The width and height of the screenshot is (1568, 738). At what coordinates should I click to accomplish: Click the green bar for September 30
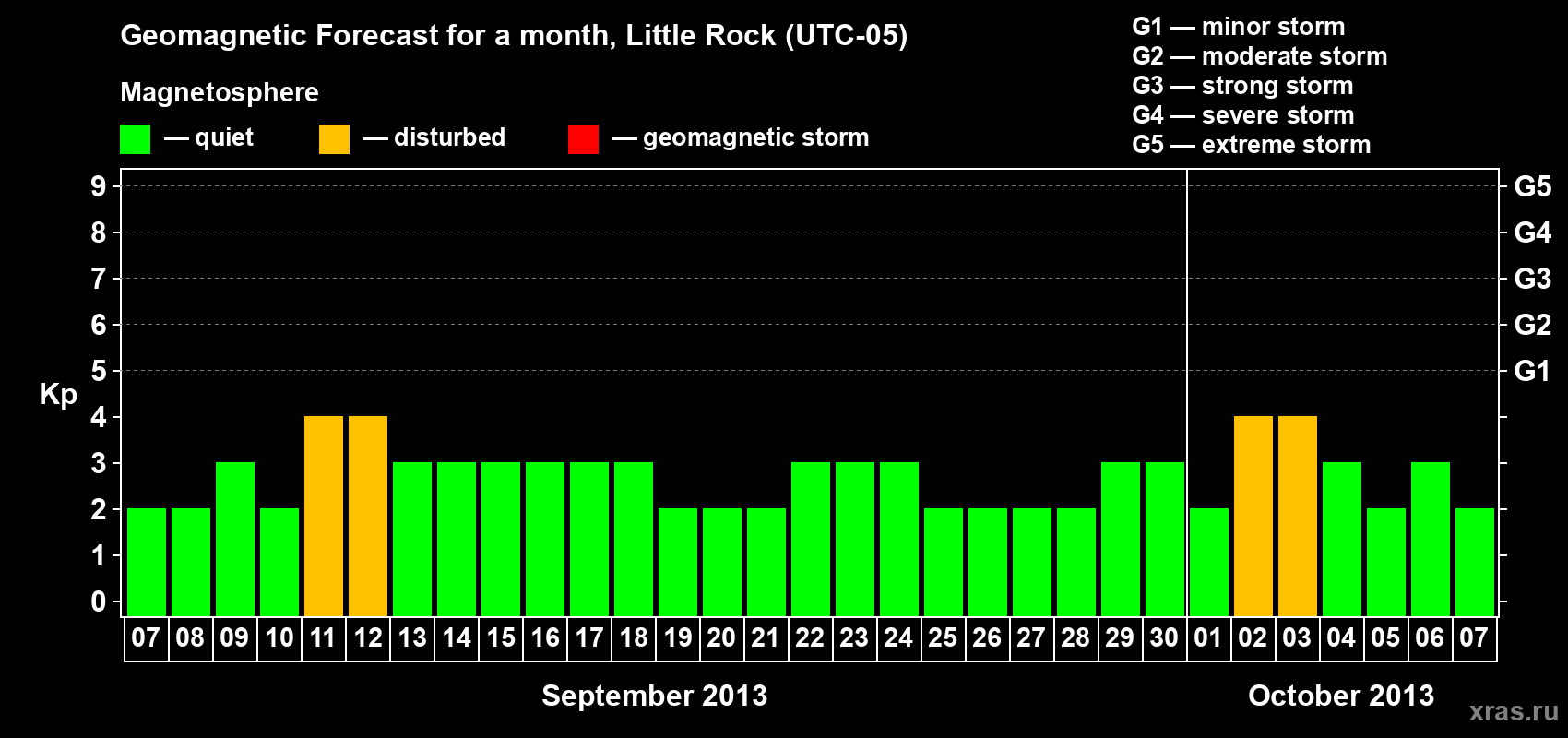click(x=1165, y=539)
